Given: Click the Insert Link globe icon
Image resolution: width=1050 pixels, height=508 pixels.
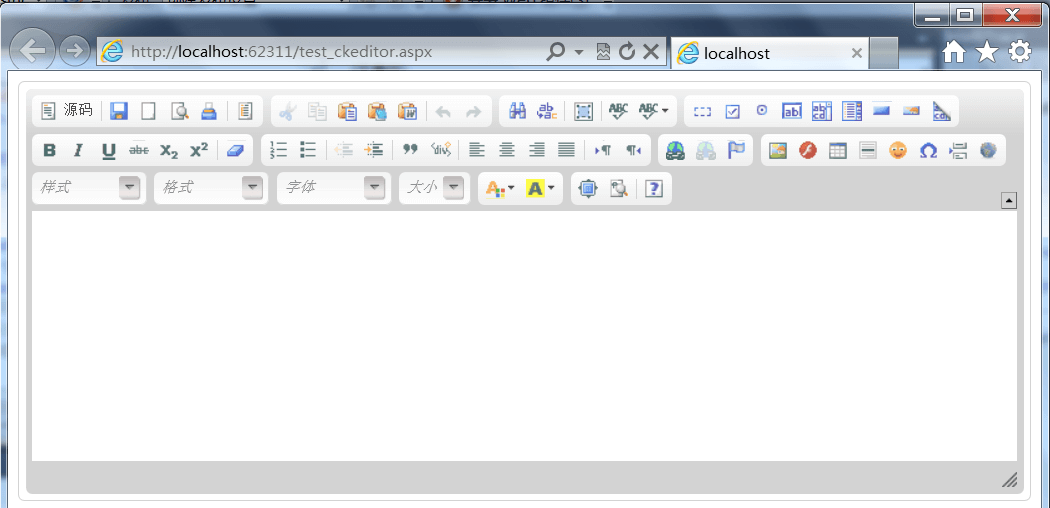Looking at the screenshot, I should click(676, 150).
